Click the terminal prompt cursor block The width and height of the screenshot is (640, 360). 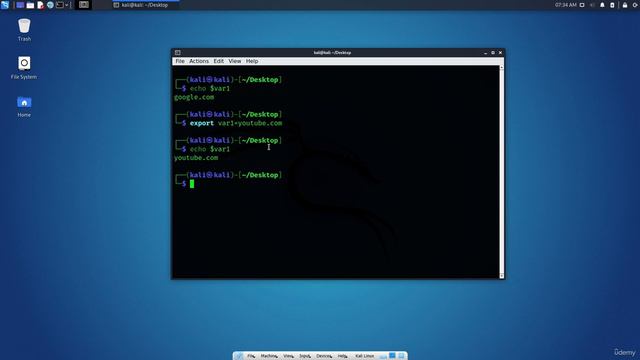click(x=192, y=184)
